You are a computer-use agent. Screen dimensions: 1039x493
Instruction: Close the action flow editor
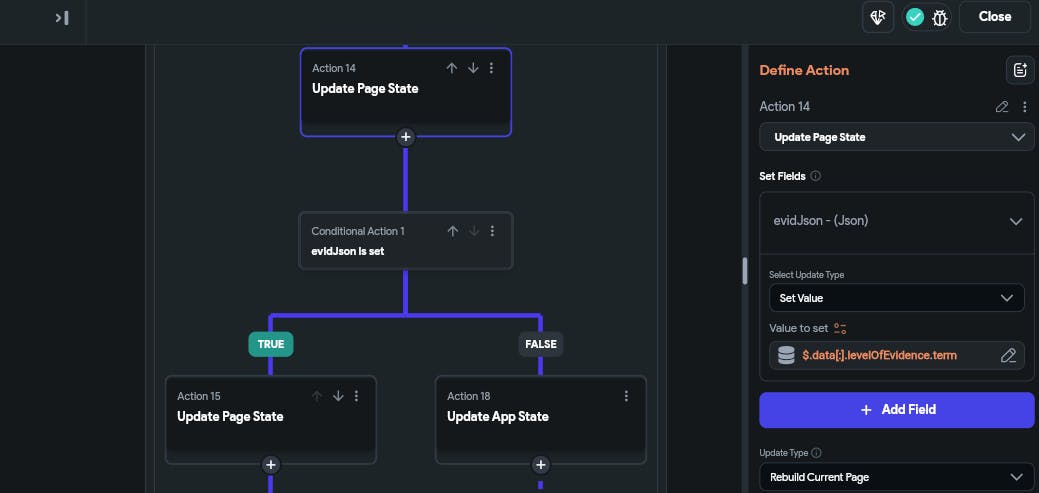(995, 17)
